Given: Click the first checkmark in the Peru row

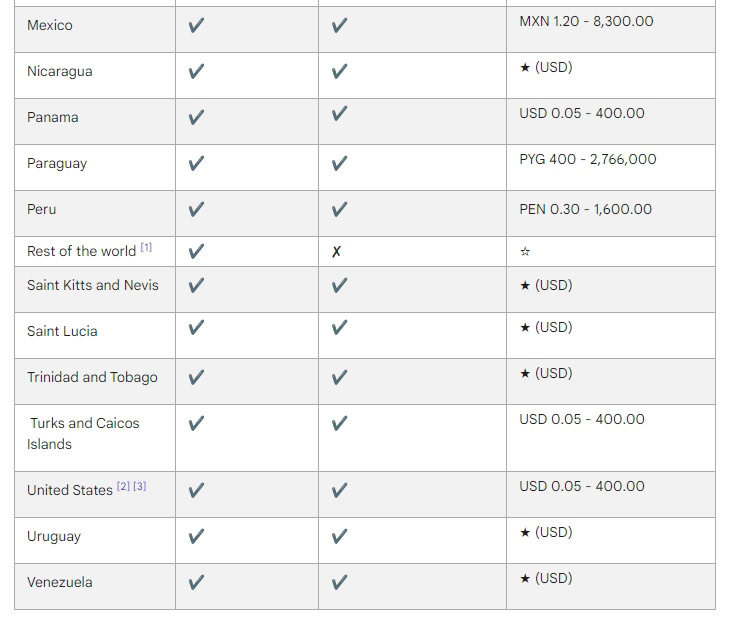Looking at the screenshot, I should [196, 210].
